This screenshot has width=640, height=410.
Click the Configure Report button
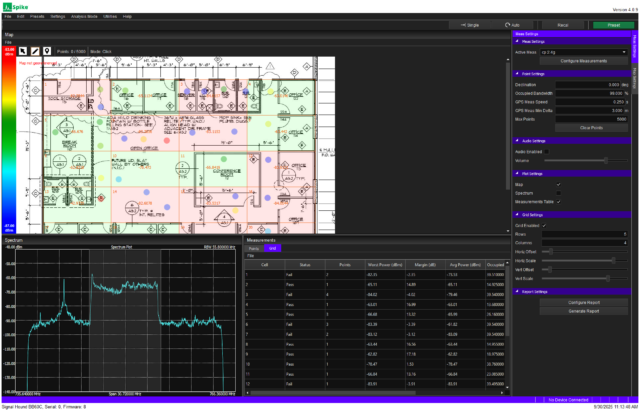584,303
